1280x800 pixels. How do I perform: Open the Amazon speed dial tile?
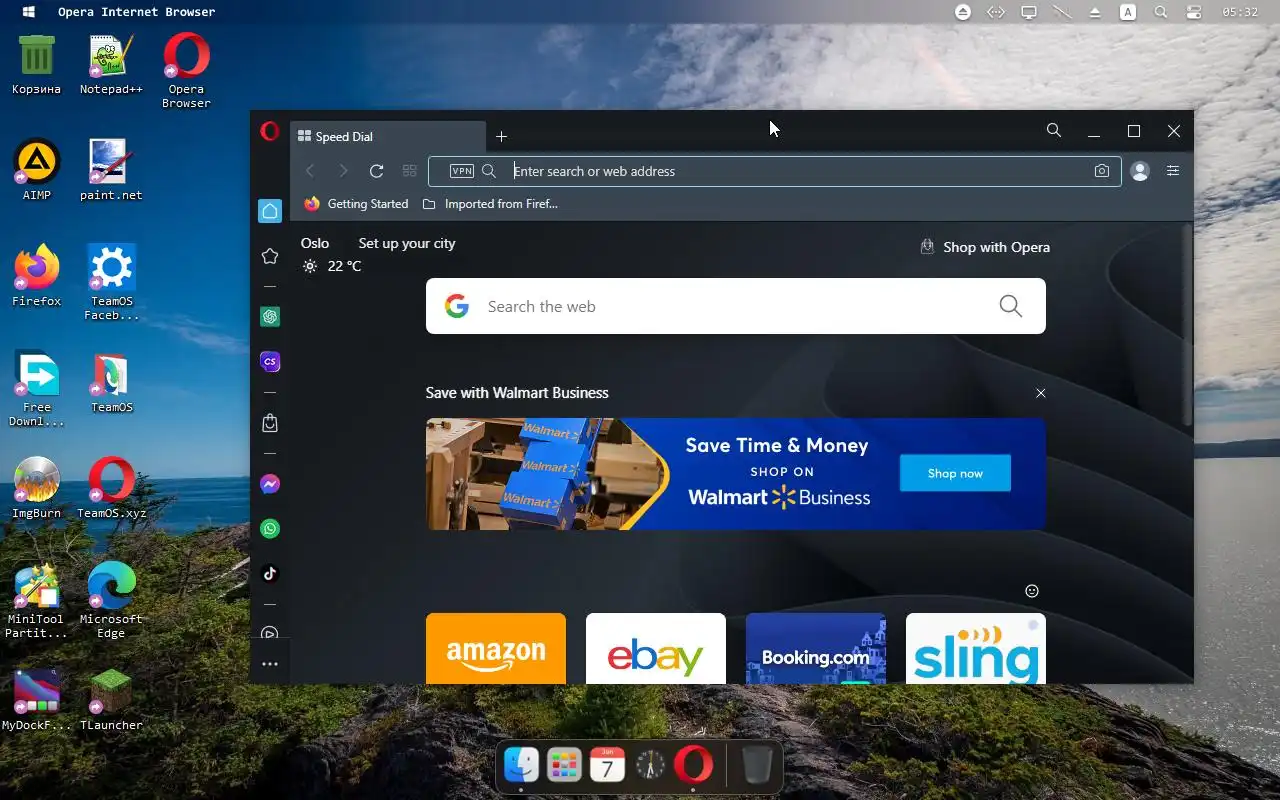496,648
